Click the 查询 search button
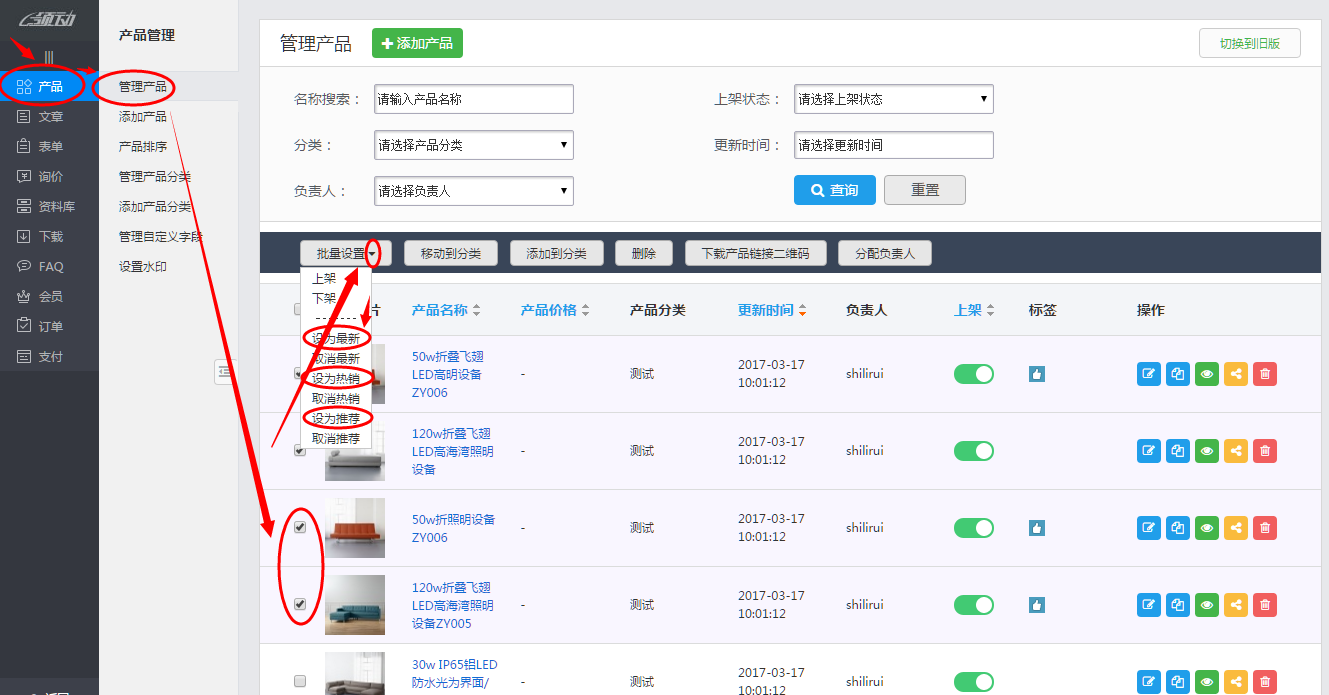 [x=834, y=189]
